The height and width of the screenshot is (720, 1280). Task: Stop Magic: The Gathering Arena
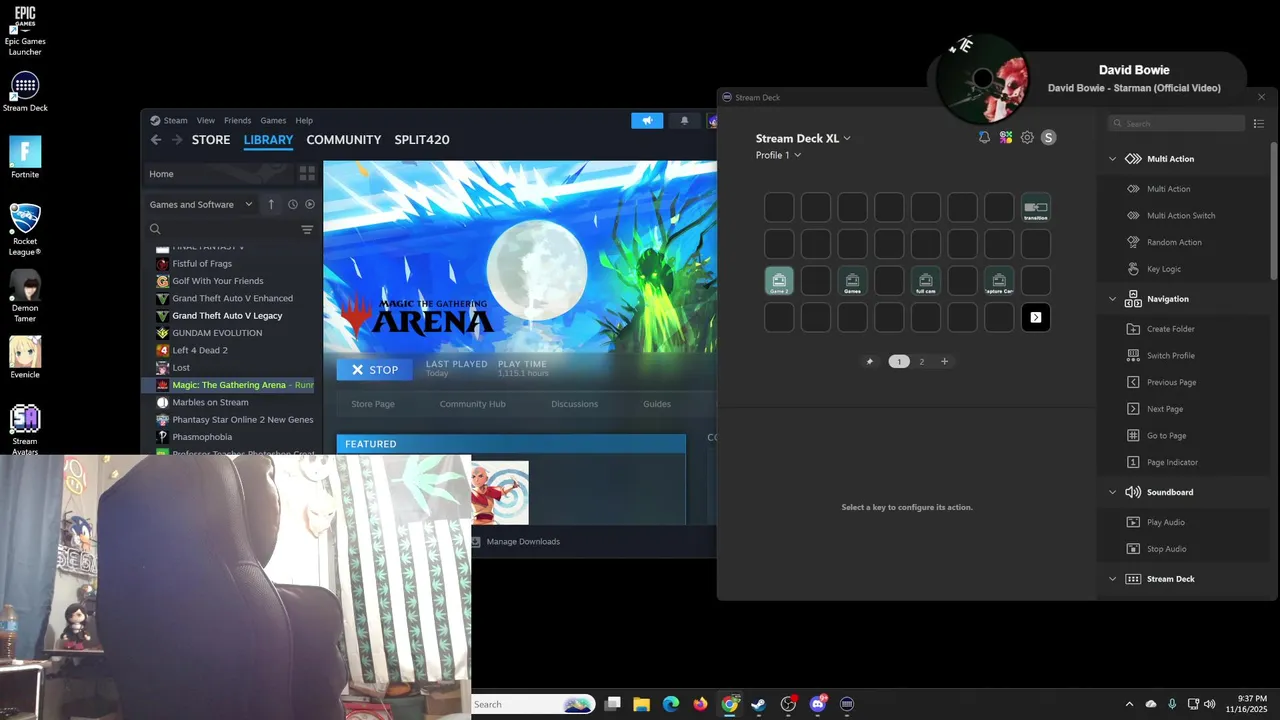click(x=374, y=369)
